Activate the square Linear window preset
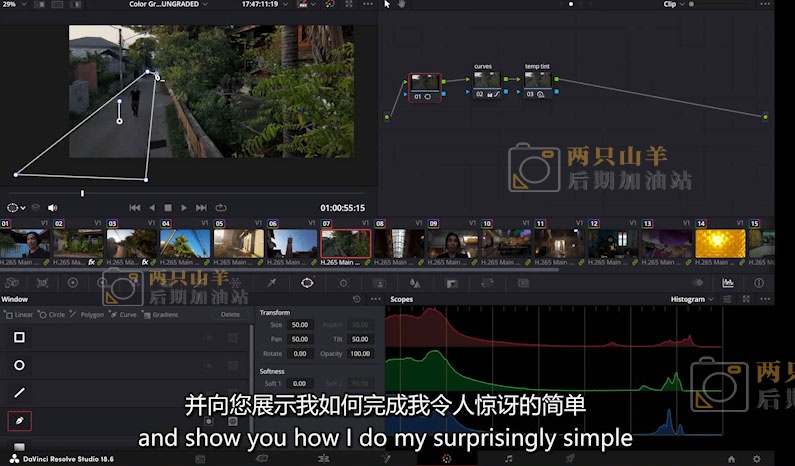 pyautogui.click(x=19, y=337)
